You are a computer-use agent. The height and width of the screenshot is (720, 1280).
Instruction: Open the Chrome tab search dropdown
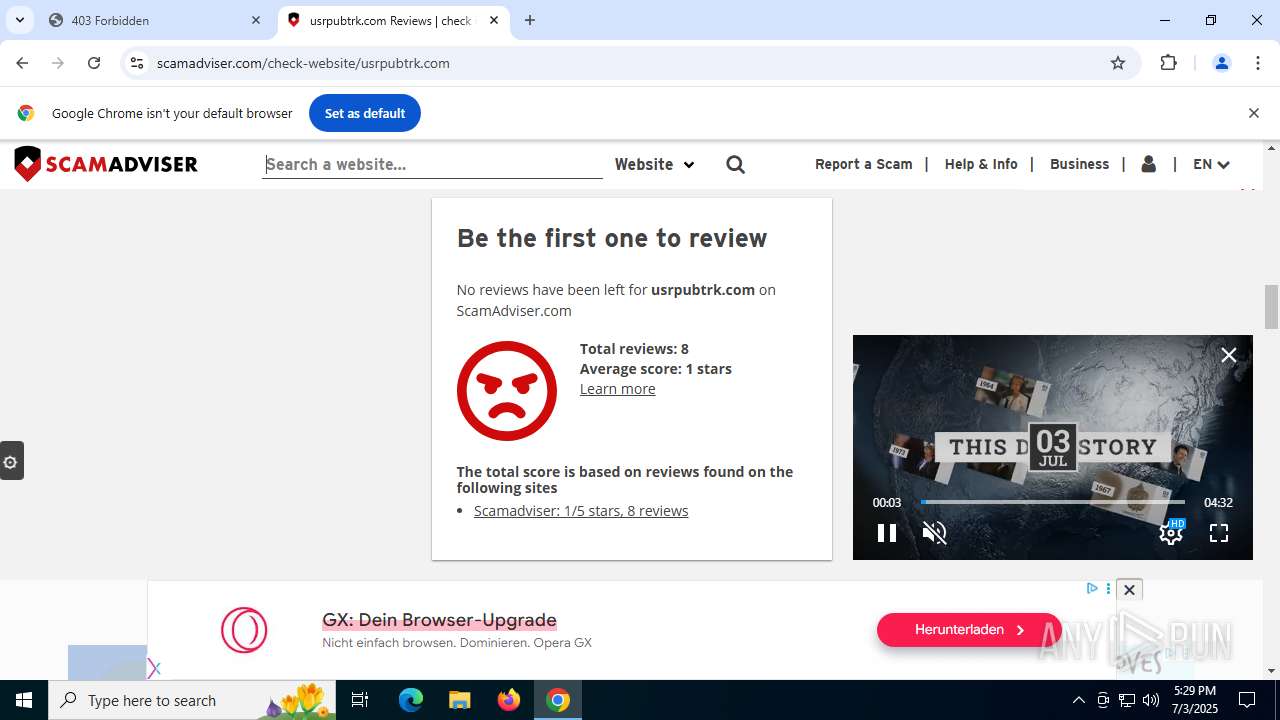pyautogui.click(x=19, y=20)
